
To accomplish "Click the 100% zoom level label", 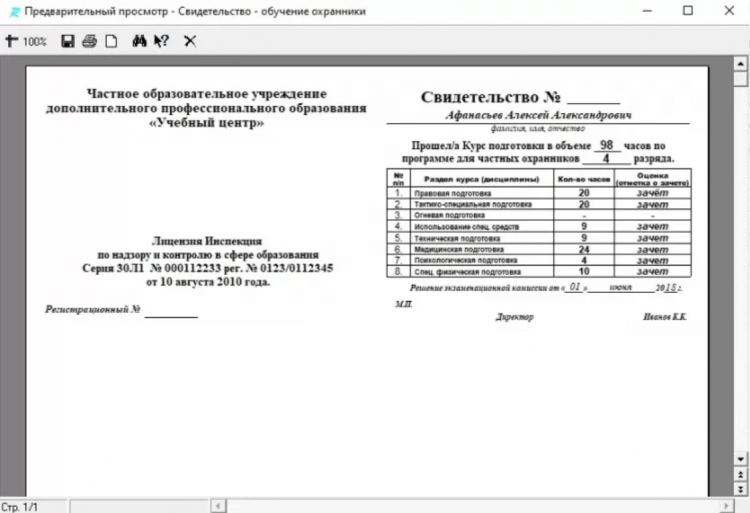I will point(34,42).
